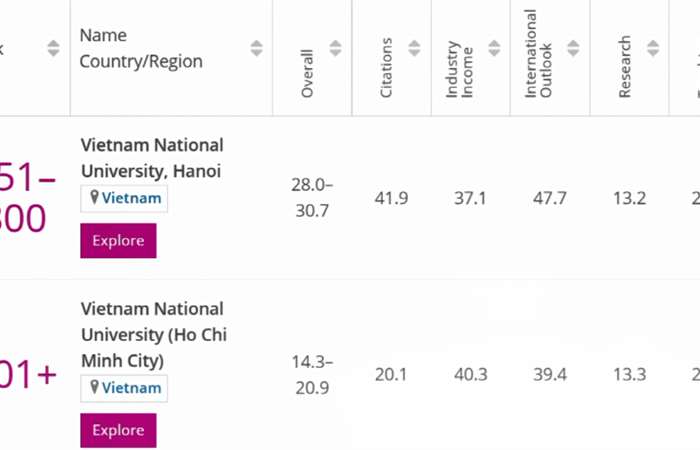Open Vietnam National University, Hanoi title
Image resolution: width=700 pixels, height=450 pixels.
point(152,158)
